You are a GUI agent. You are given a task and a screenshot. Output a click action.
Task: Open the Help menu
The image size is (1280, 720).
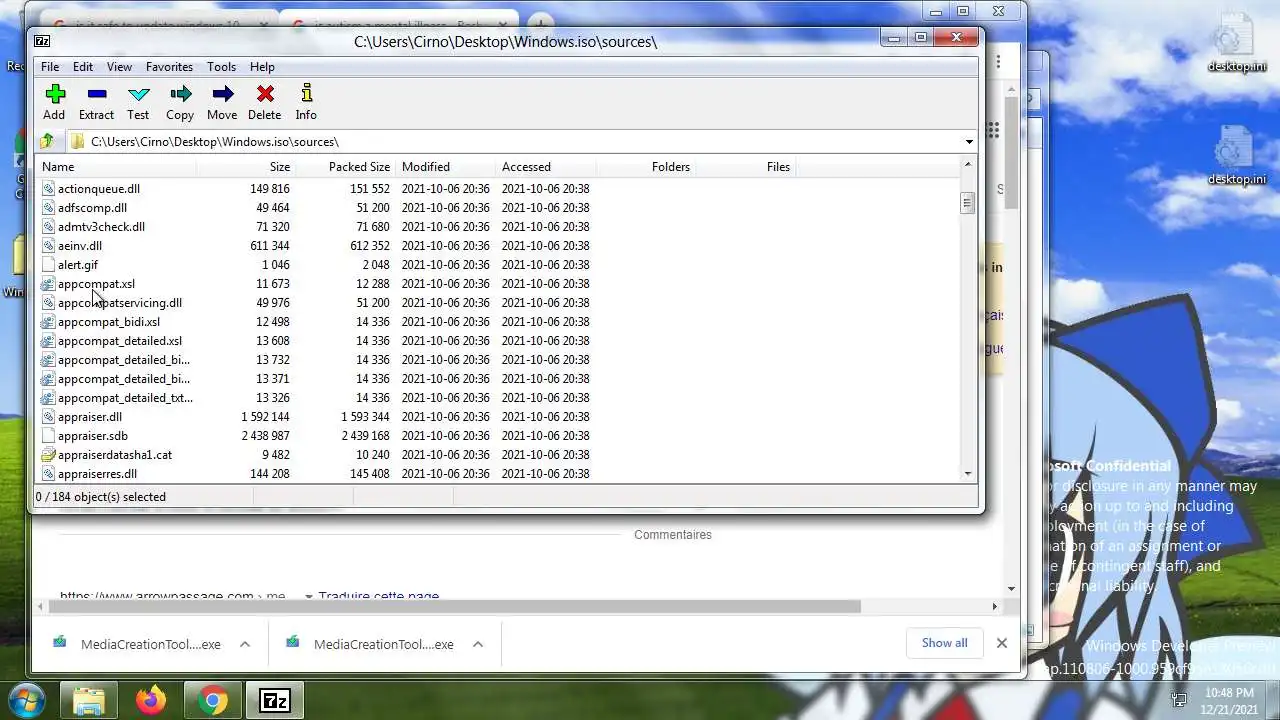tap(262, 67)
